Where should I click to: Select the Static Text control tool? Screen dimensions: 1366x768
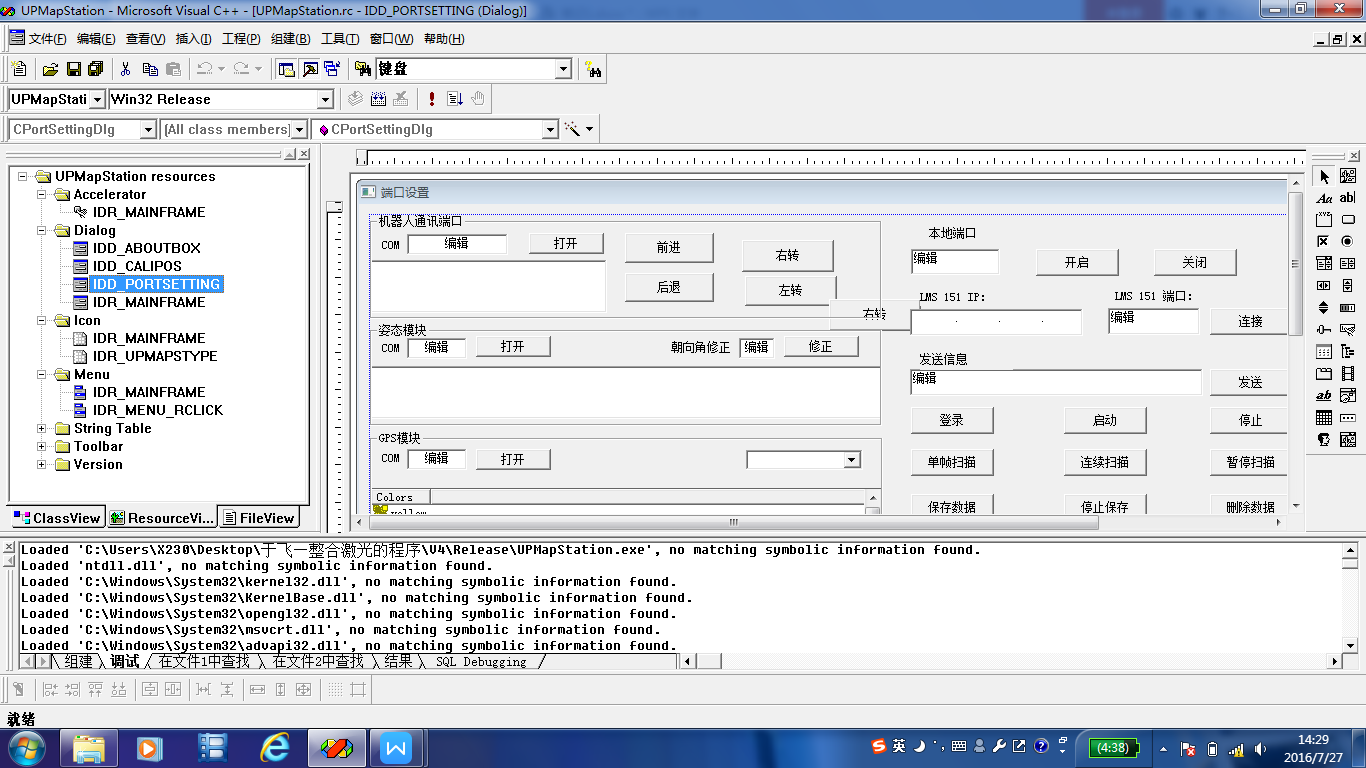pyautogui.click(x=1325, y=198)
